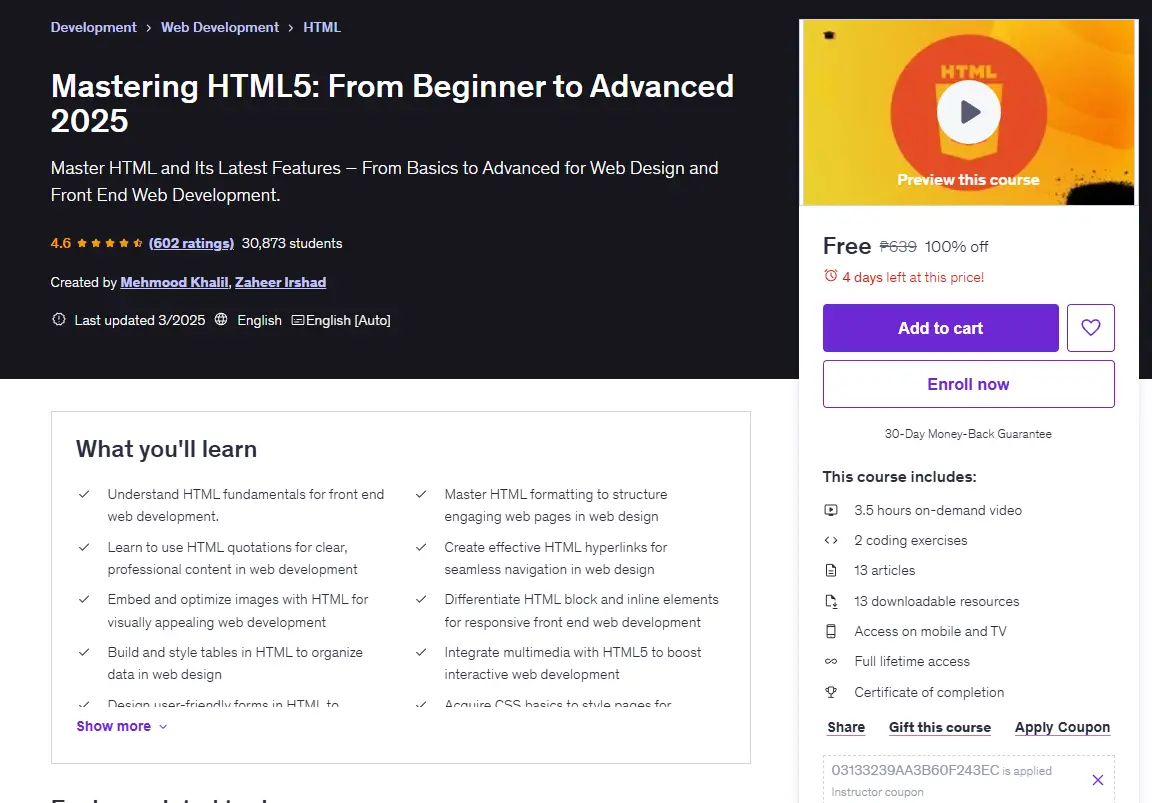
Task: Click the code brackets icon for coding exercises
Action: tap(831, 540)
